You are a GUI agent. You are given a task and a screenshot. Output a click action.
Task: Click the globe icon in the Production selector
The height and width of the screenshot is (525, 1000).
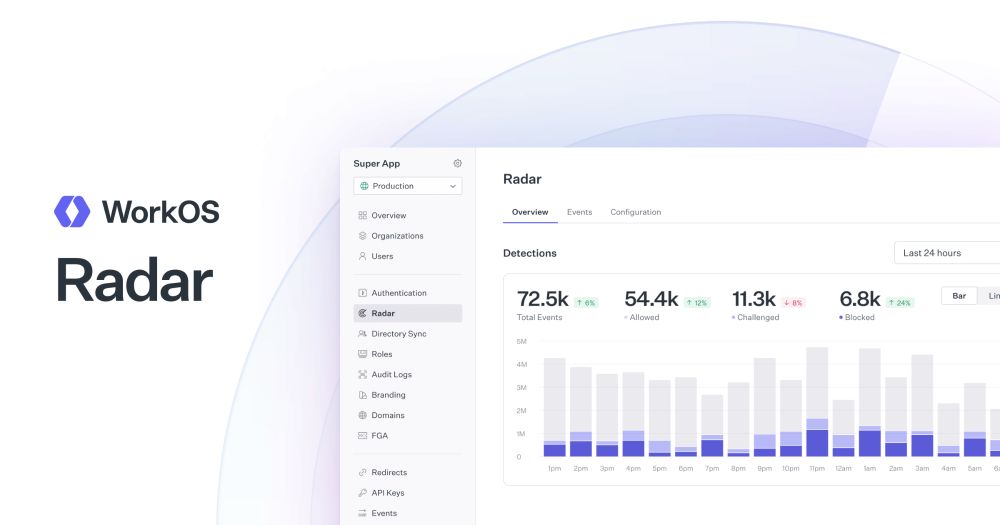tap(364, 186)
